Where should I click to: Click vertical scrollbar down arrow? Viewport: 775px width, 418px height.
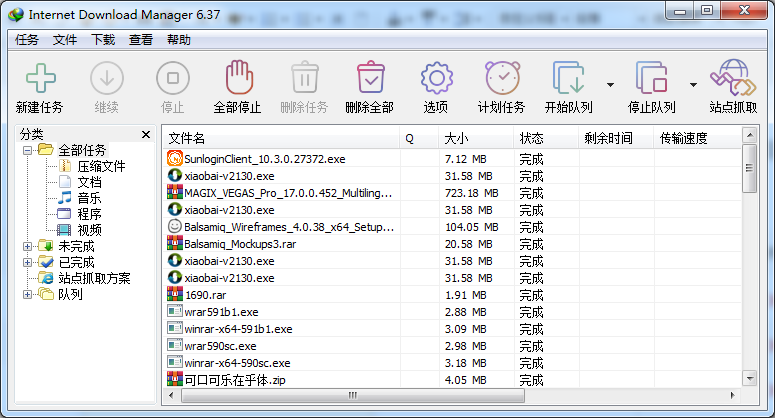[x=750, y=379]
